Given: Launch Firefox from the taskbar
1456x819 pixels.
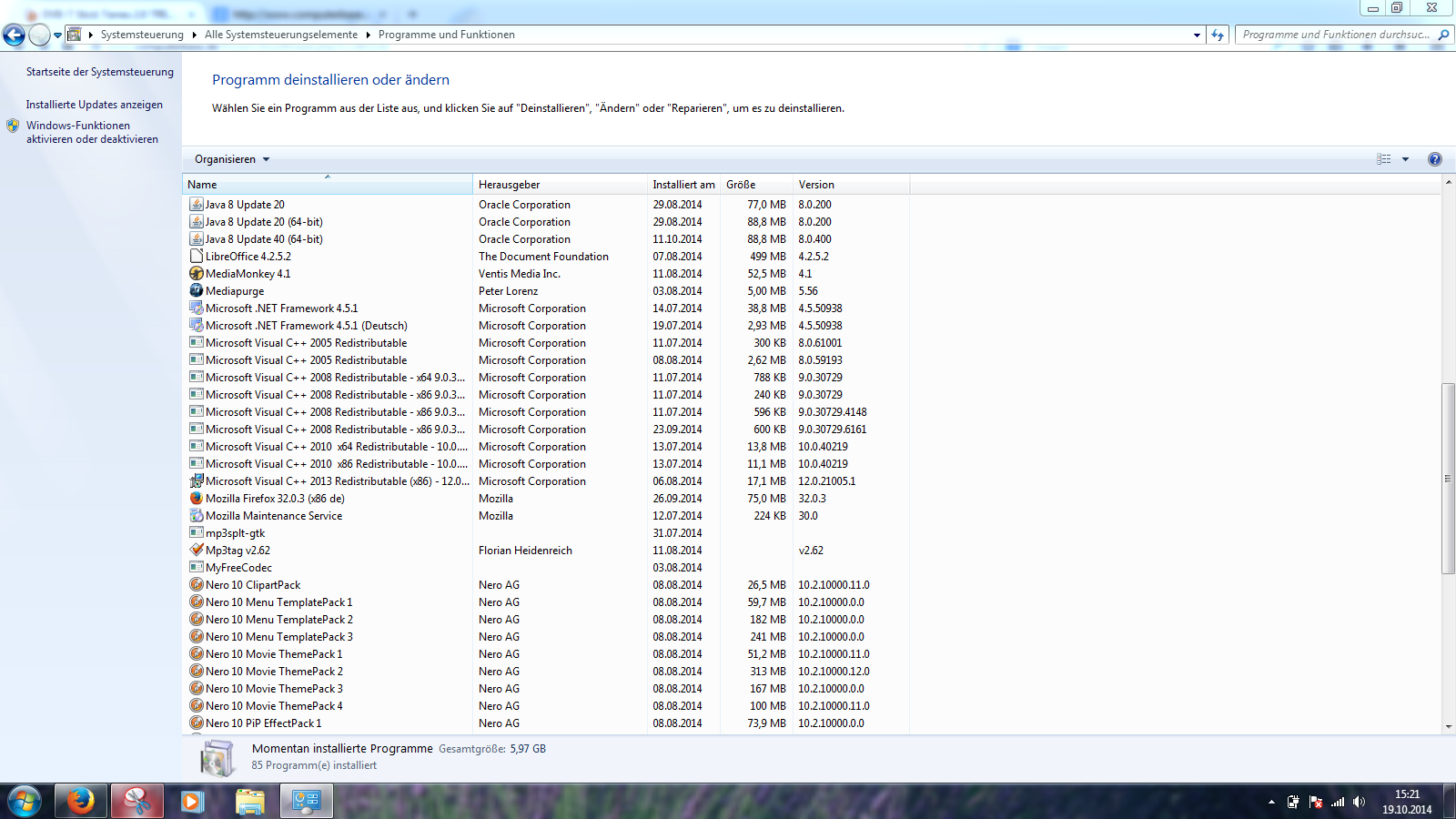Looking at the screenshot, I should tap(81, 802).
